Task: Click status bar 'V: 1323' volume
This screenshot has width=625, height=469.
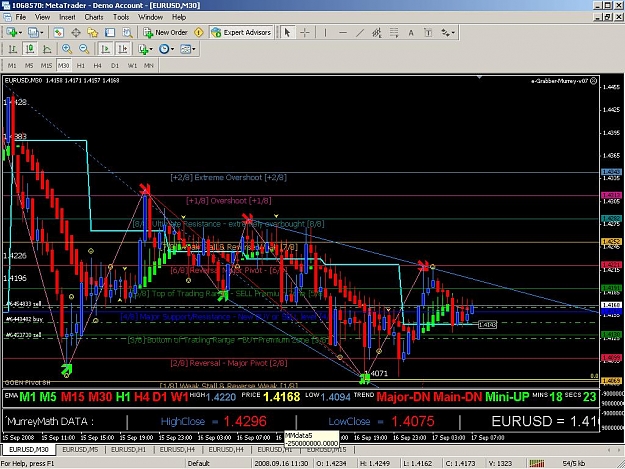Action: tap(501, 463)
